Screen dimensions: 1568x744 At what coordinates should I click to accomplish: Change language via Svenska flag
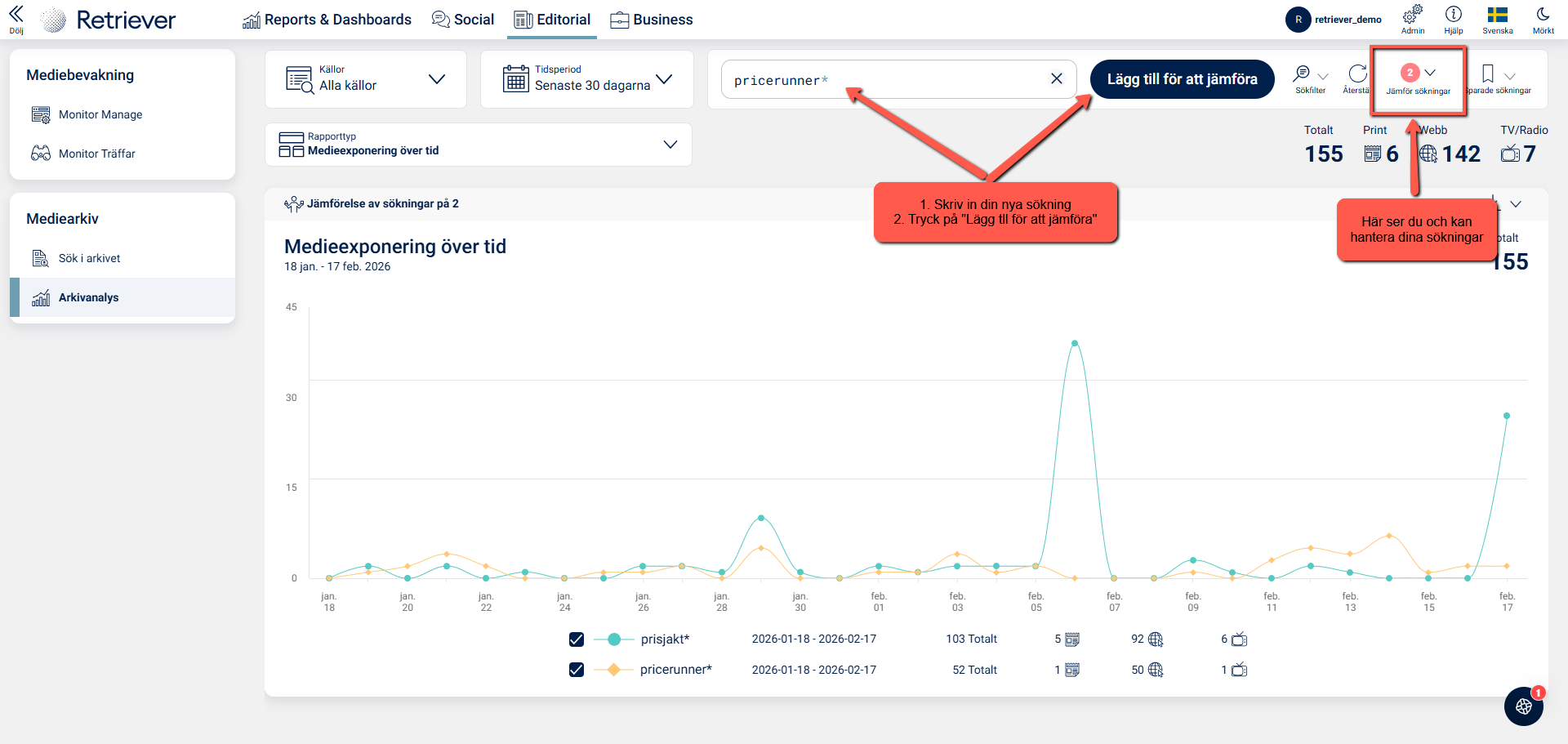click(1498, 20)
